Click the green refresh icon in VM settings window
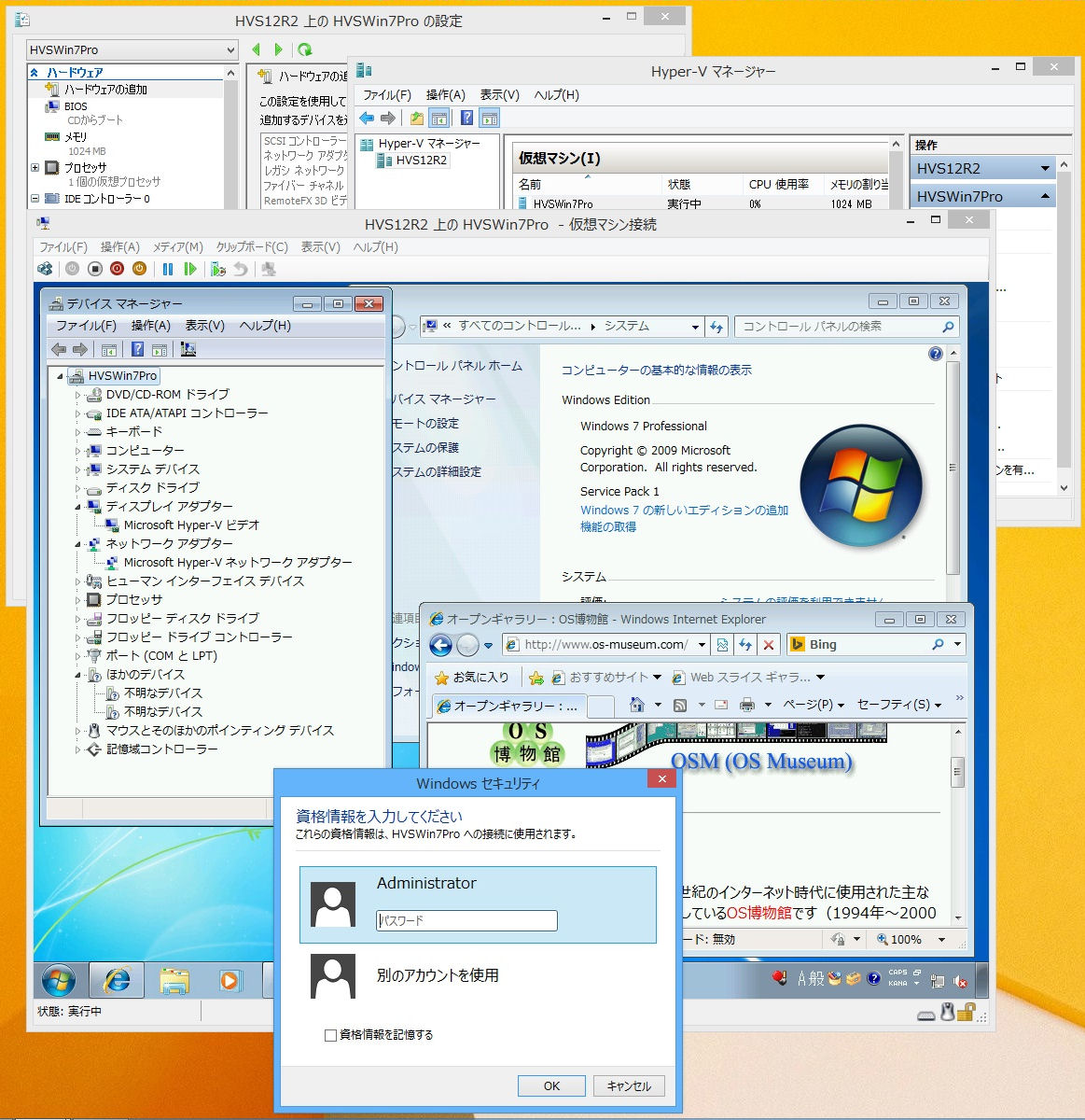The height and width of the screenshot is (1120, 1085). click(x=305, y=49)
